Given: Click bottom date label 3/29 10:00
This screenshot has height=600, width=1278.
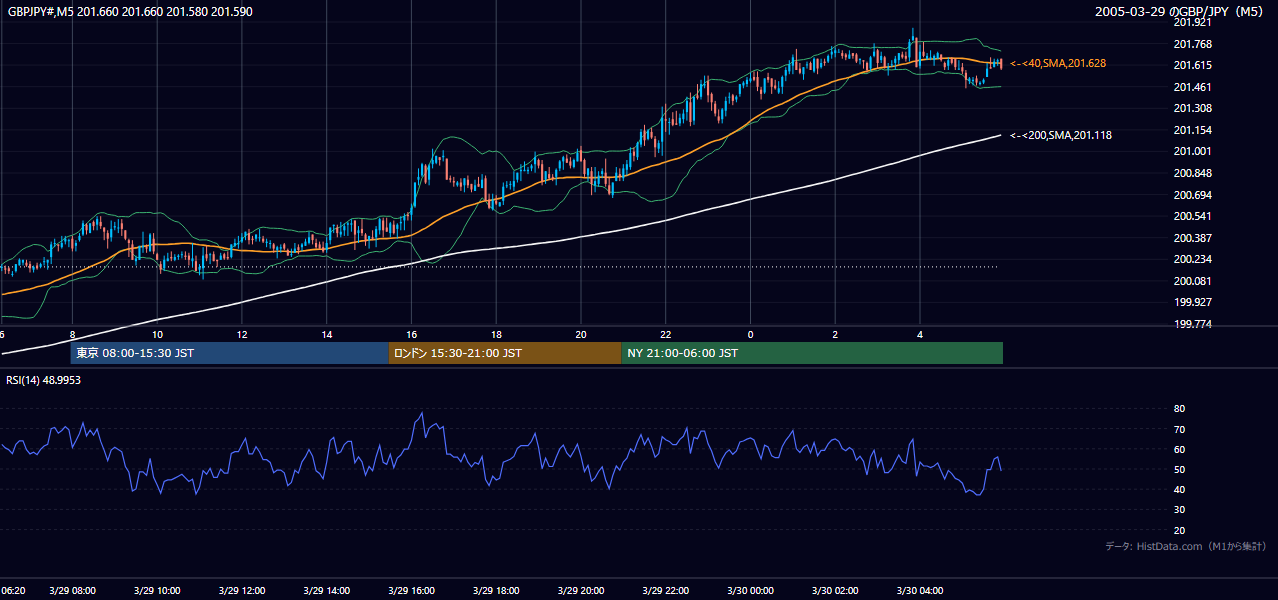Looking at the screenshot, I should [x=157, y=591].
